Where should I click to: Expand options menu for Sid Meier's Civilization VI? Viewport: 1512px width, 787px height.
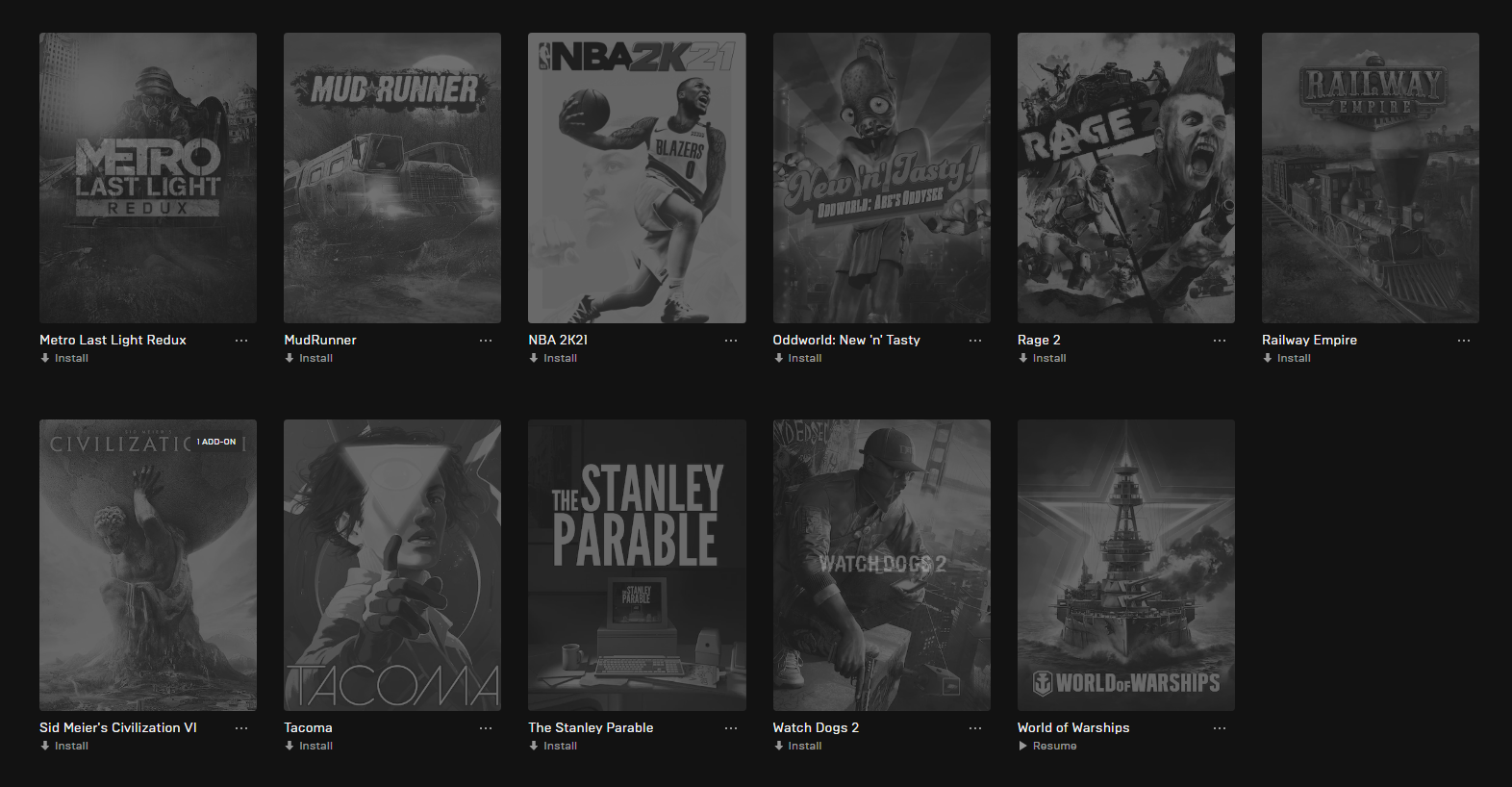pos(241,728)
